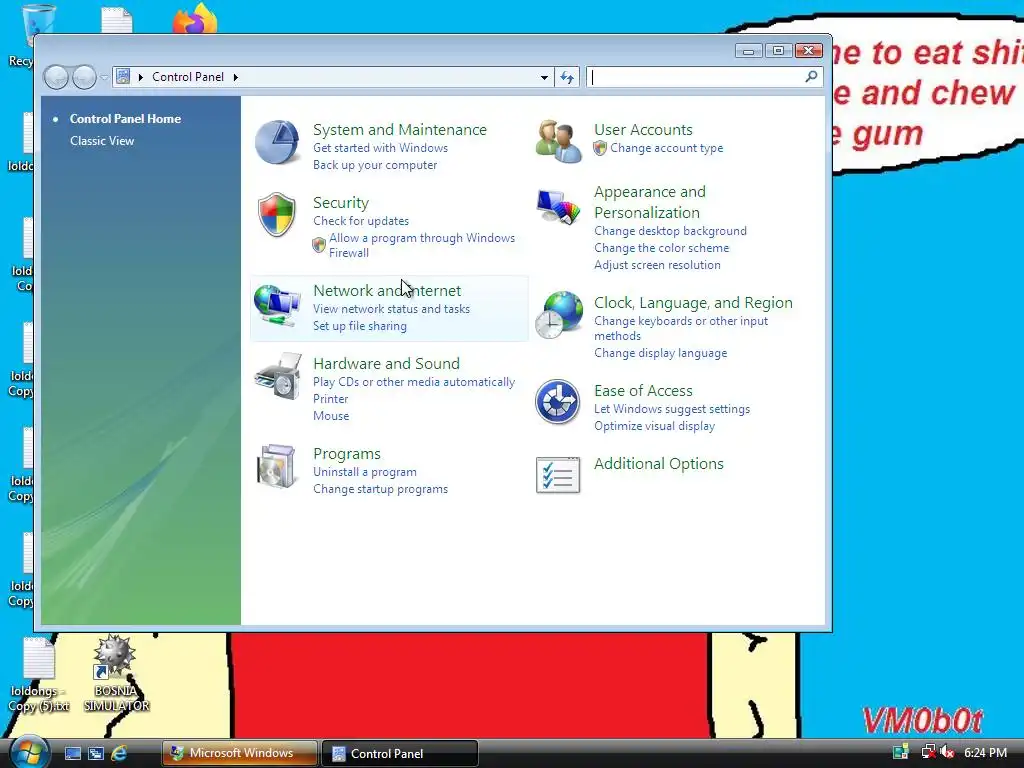Click the Show Desktop quick launch icon
The width and height of the screenshot is (1024, 768).
tap(72, 754)
